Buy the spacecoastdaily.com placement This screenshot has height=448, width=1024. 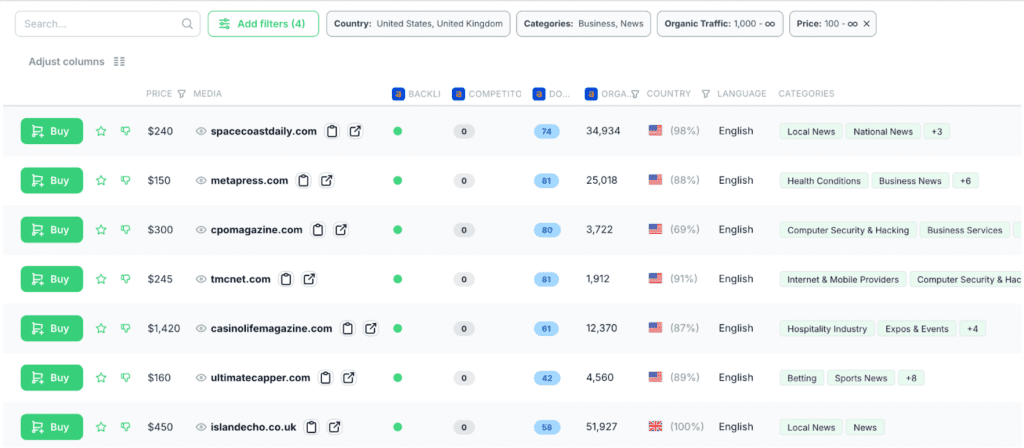click(x=52, y=131)
